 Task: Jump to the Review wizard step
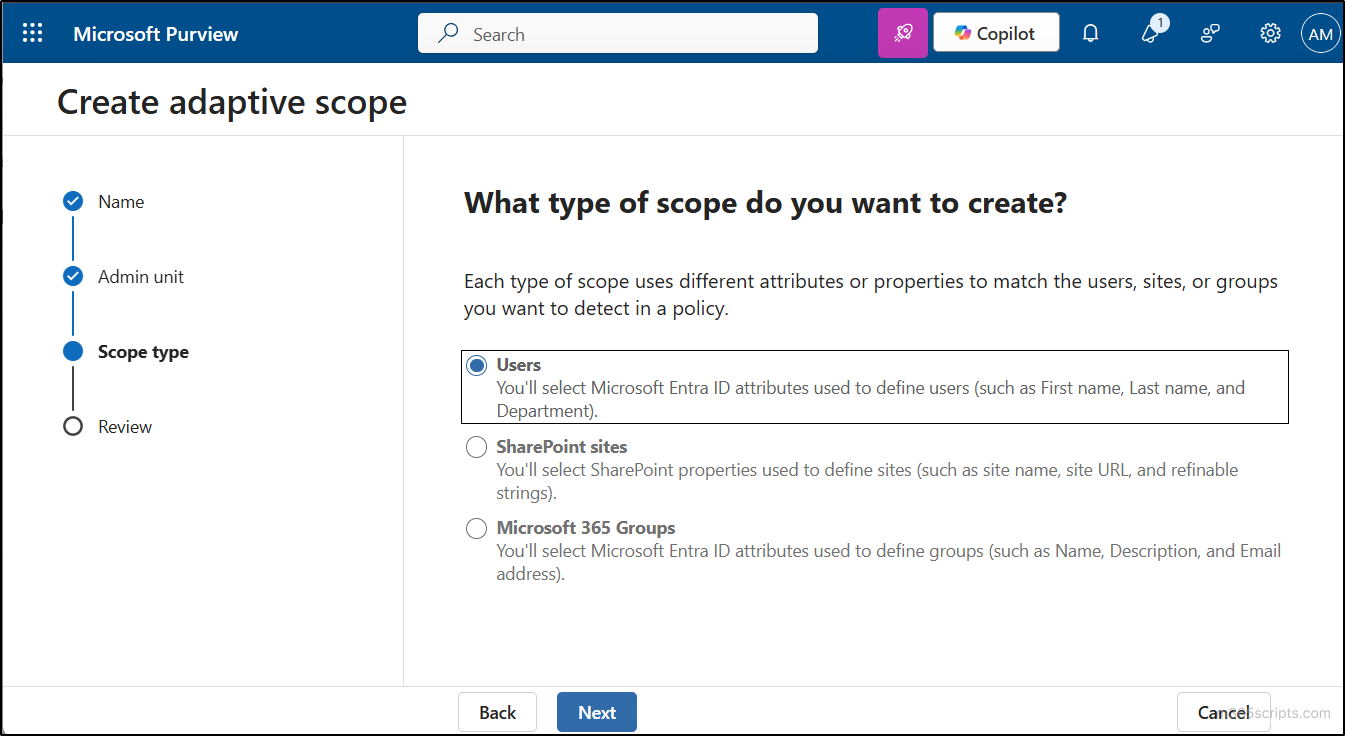tap(125, 426)
